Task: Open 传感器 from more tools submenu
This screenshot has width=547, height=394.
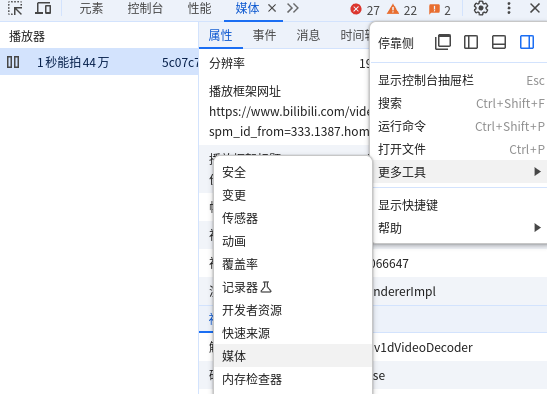Action: pyautogui.click(x=293, y=218)
